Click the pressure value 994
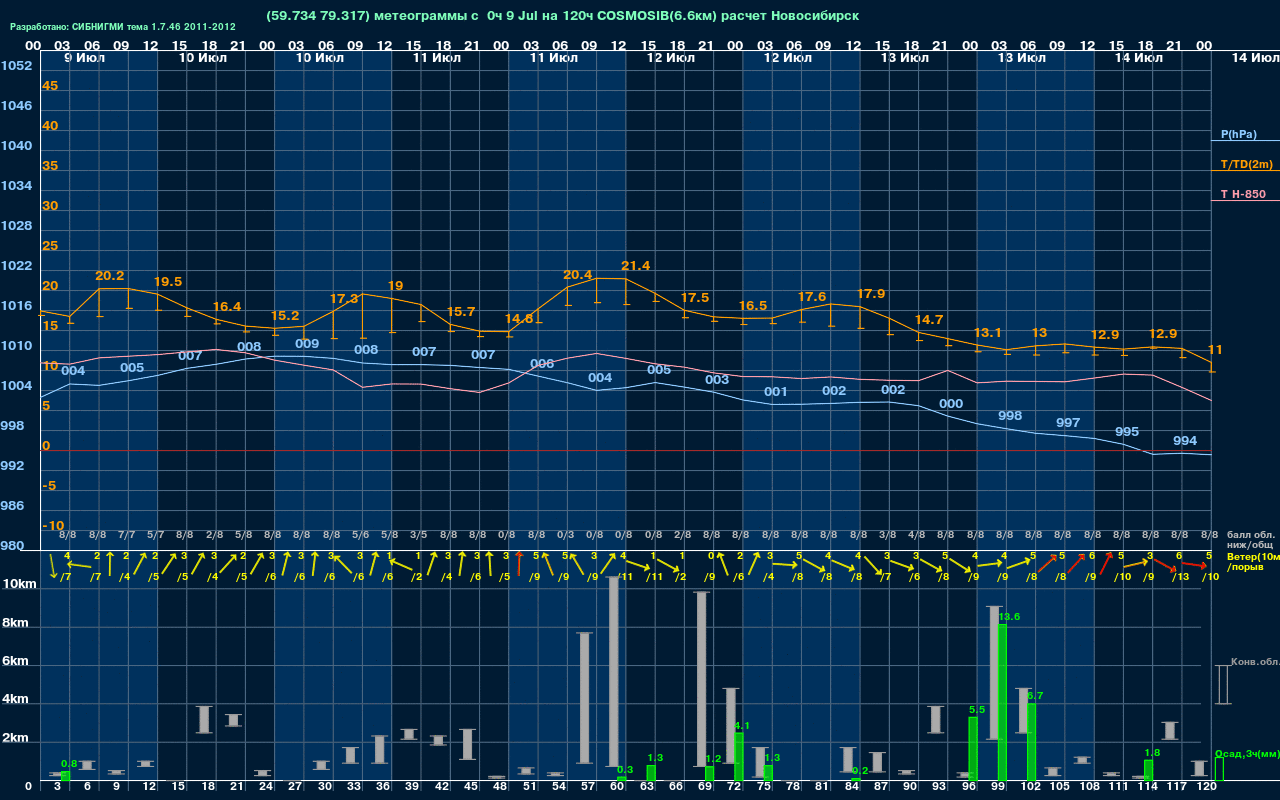 tap(1185, 441)
